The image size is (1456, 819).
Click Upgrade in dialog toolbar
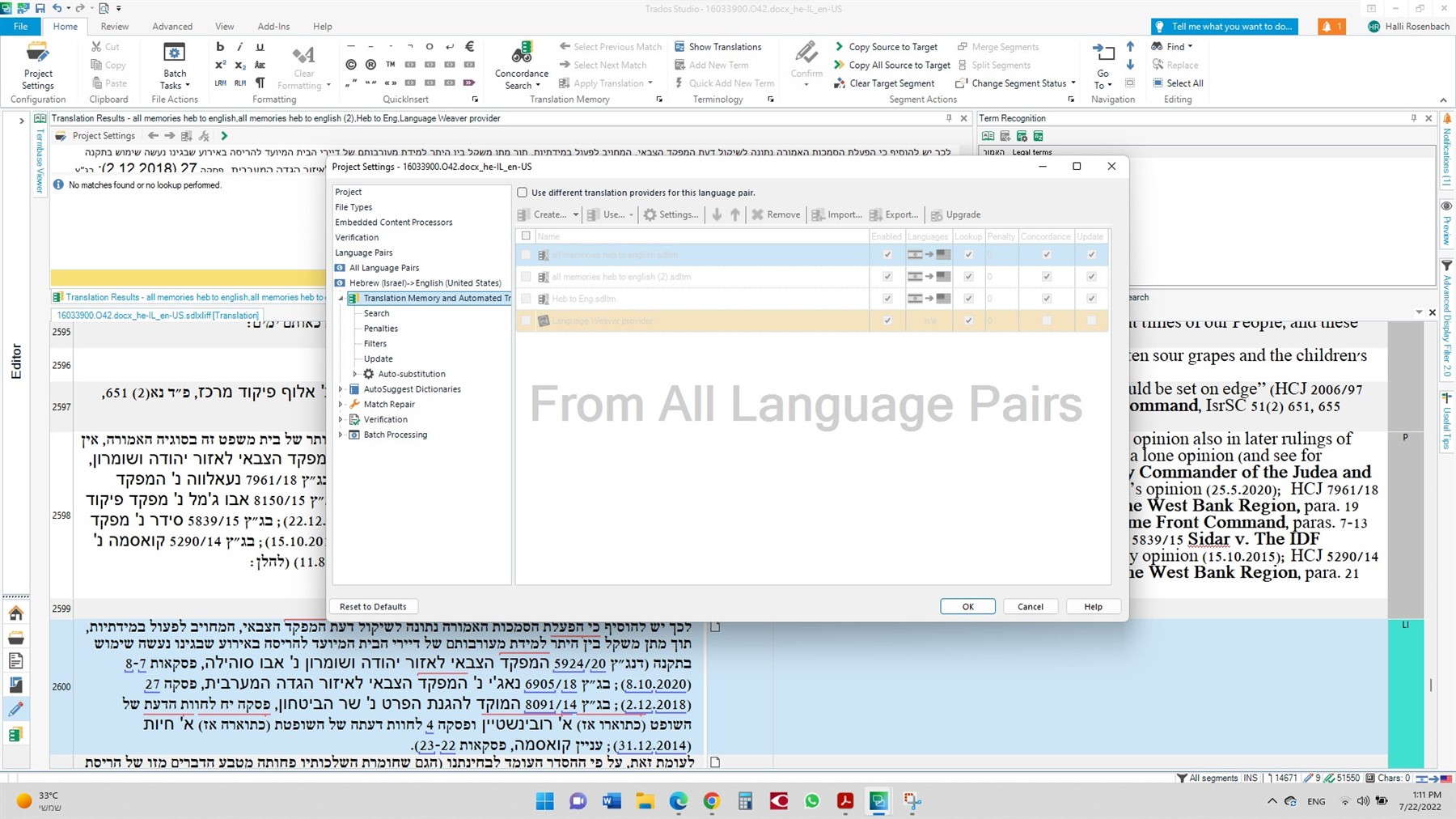click(x=955, y=214)
